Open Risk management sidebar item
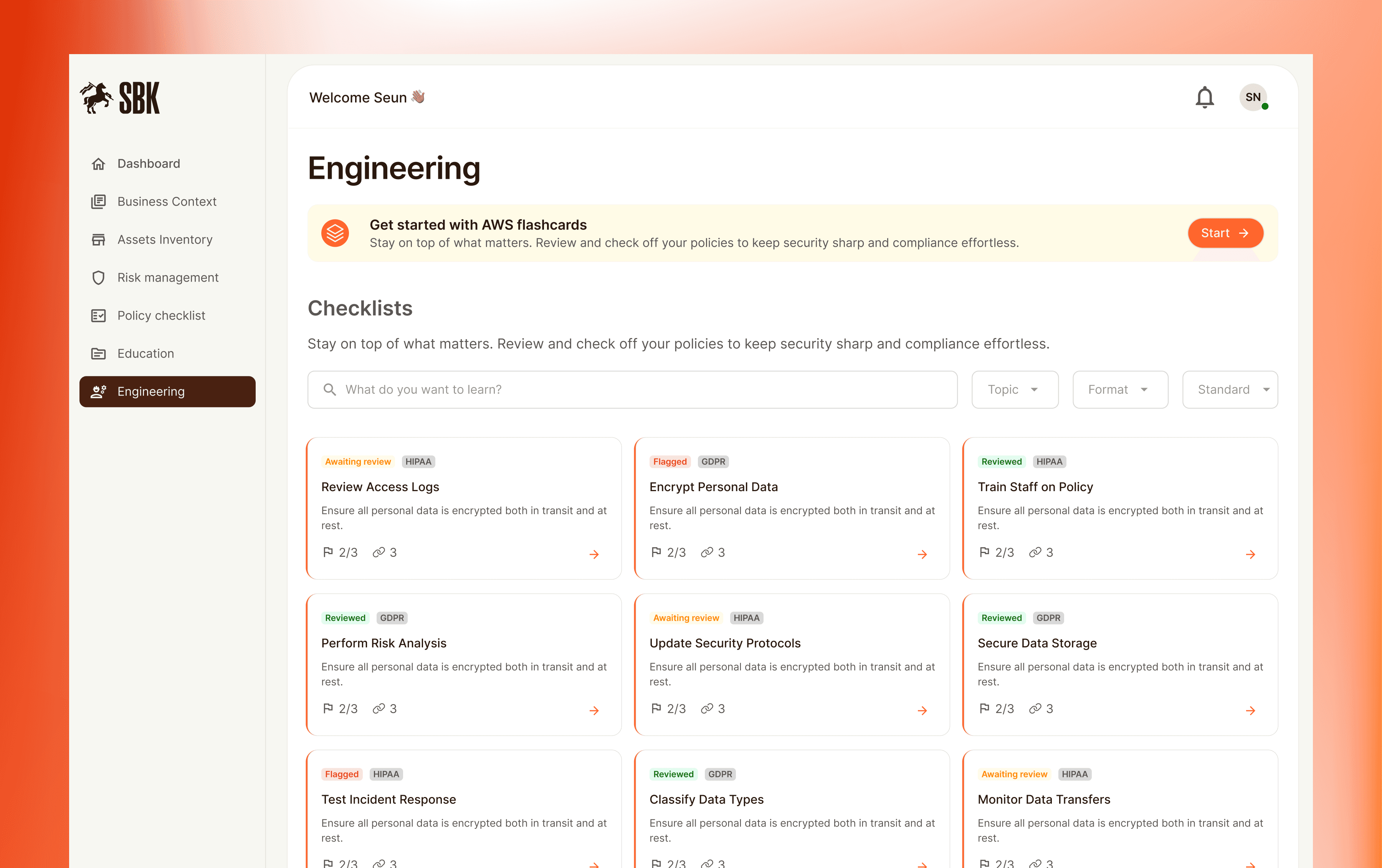The height and width of the screenshot is (868, 1382). [x=168, y=278]
